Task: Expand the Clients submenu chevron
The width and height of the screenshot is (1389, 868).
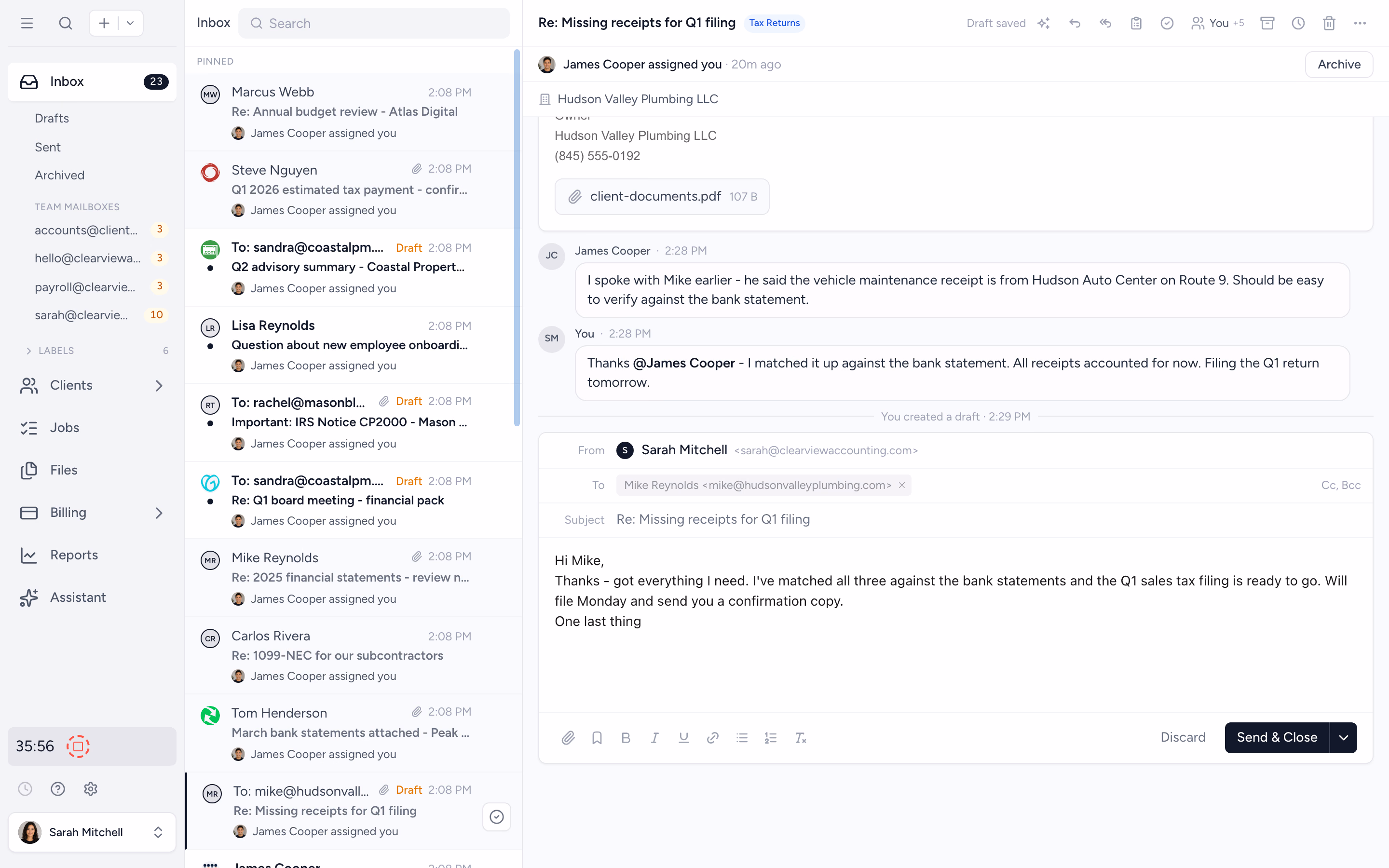Action: (158, 385)
